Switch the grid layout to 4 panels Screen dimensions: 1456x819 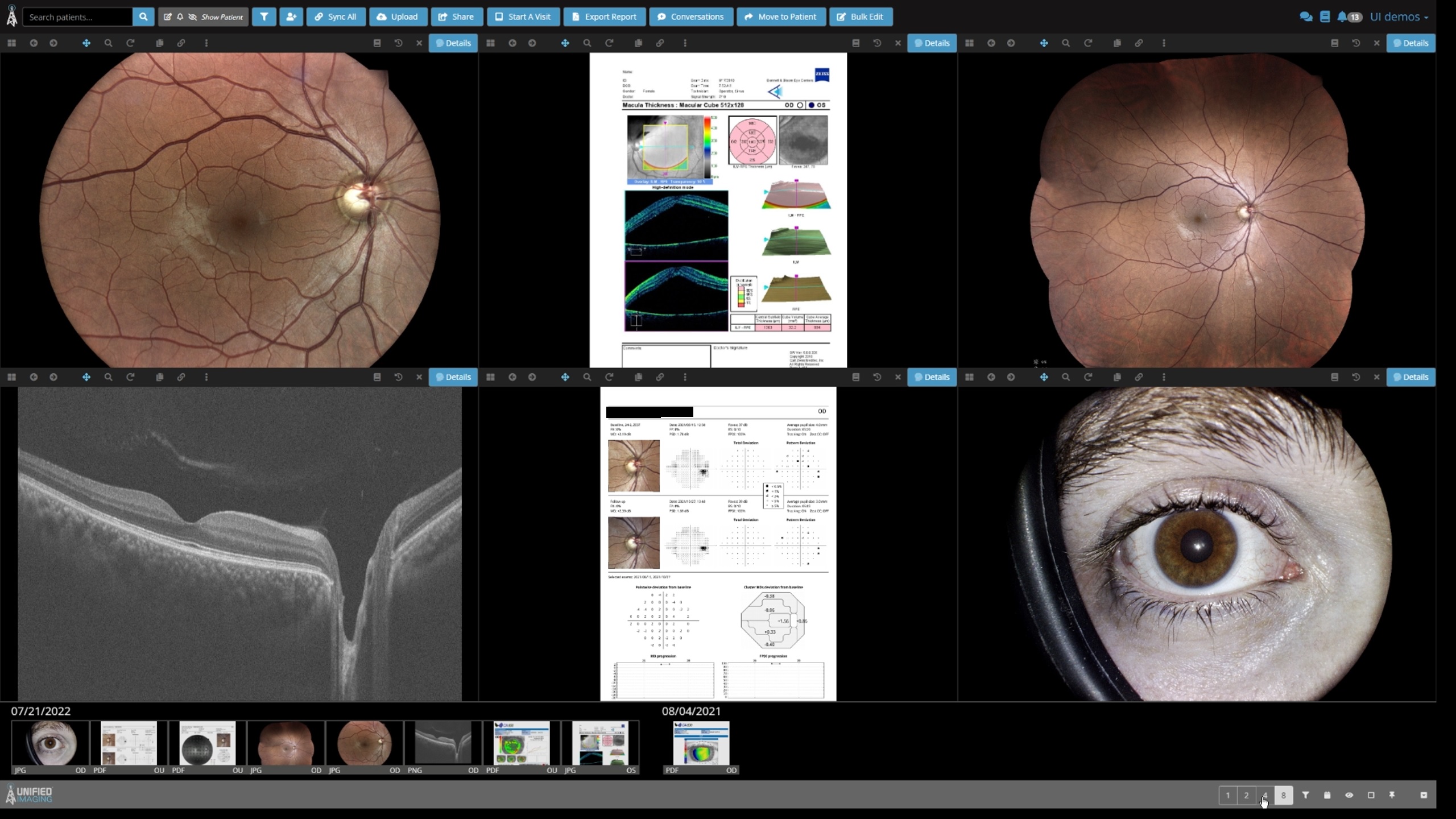(1265, 795)
